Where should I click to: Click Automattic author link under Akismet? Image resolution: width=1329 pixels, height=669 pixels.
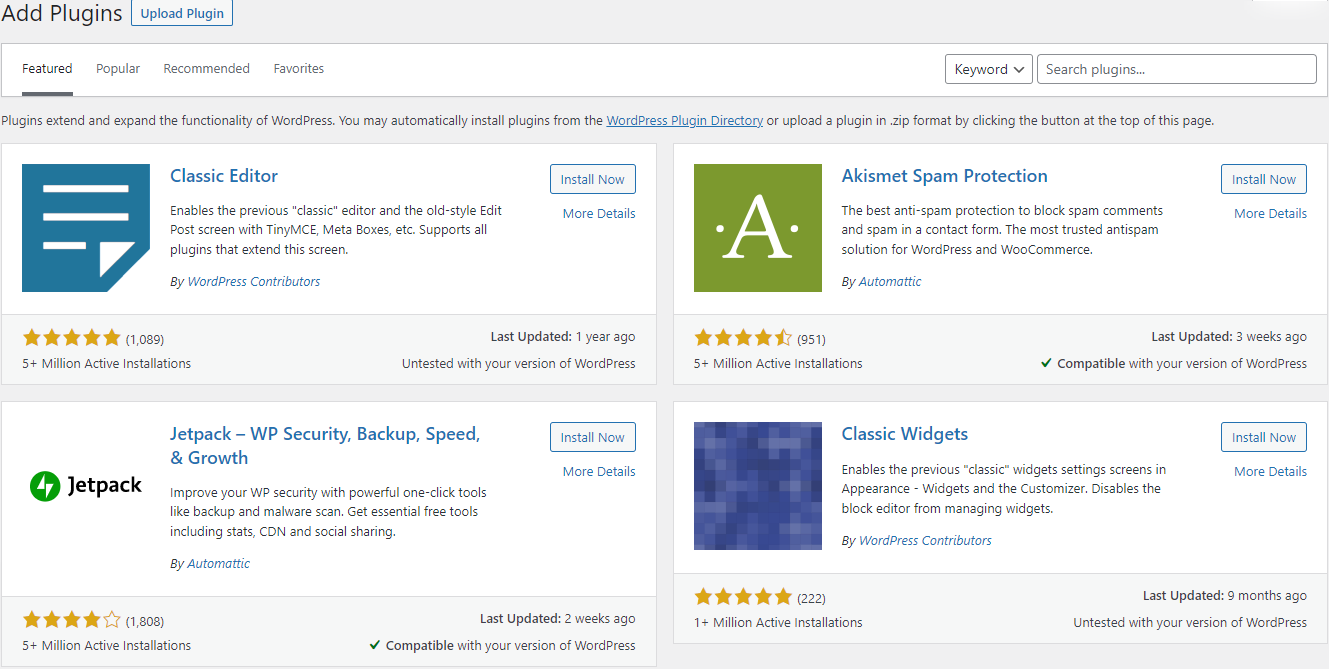(x=890, y=282)
